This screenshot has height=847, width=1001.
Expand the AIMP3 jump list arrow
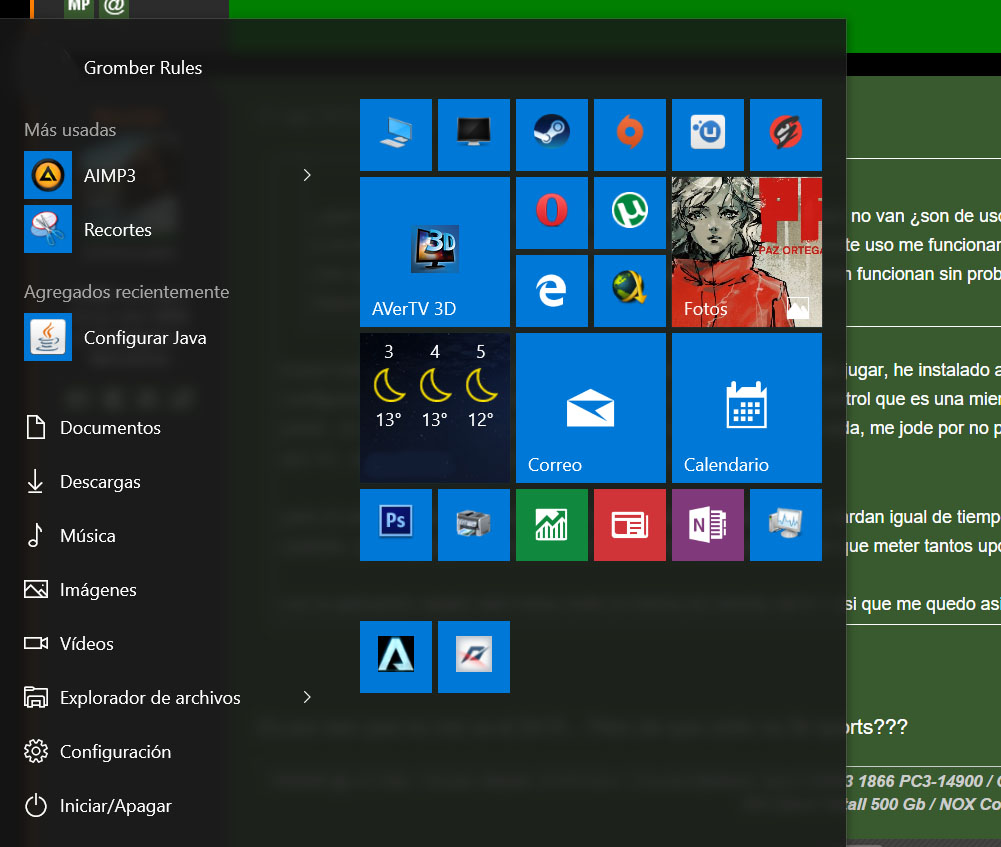click(x=307, y=176)
